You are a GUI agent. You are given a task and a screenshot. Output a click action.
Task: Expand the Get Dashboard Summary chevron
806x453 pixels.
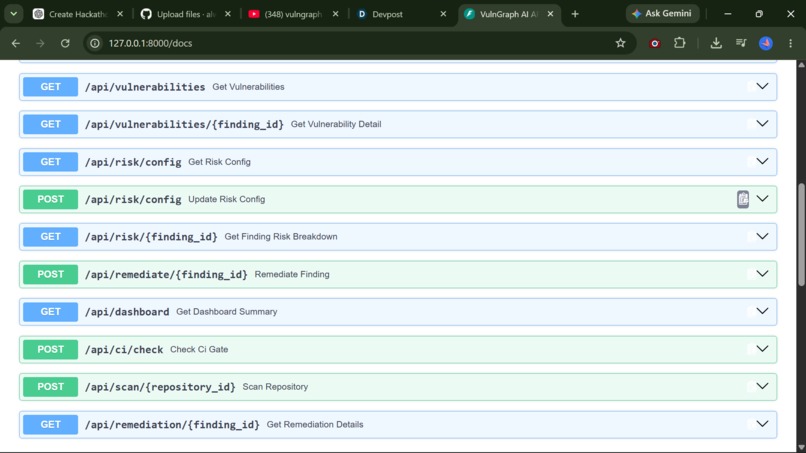762,312
